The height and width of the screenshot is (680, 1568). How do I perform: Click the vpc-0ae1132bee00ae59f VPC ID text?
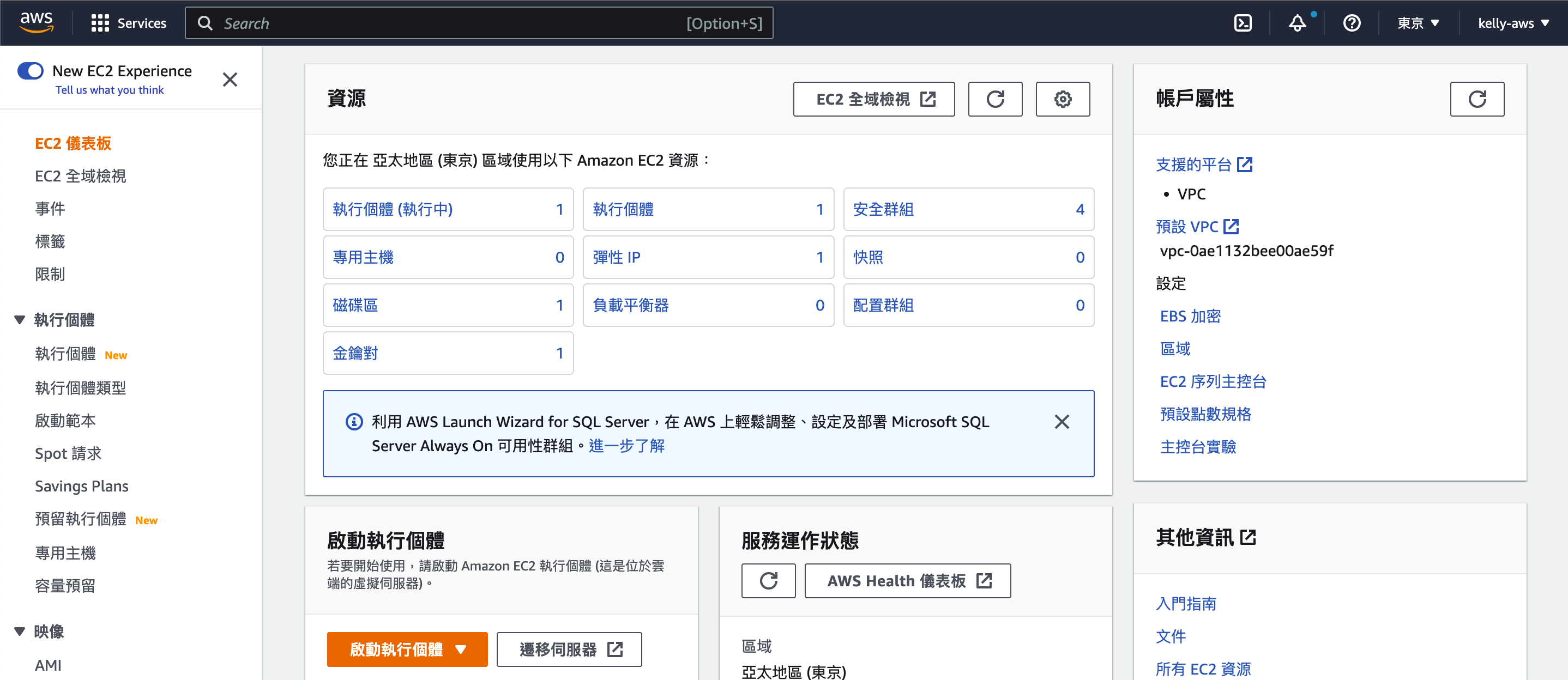click(1247, 251)
